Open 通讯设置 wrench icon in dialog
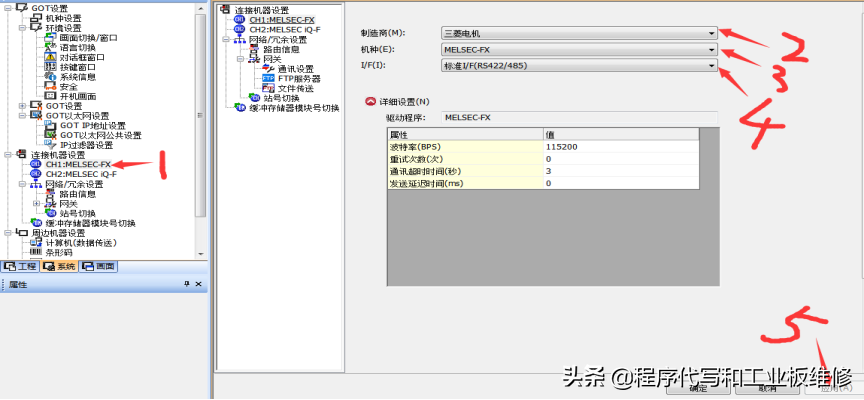864x400 pixels. [x=268, y=69]
